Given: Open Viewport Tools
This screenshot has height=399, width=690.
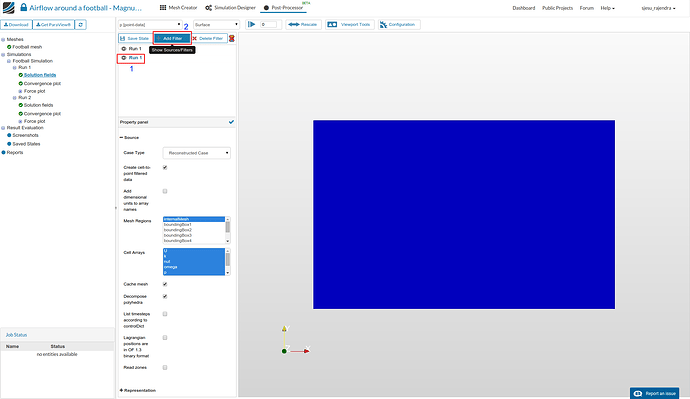Looking at the screenshot, I should [350, 25].
